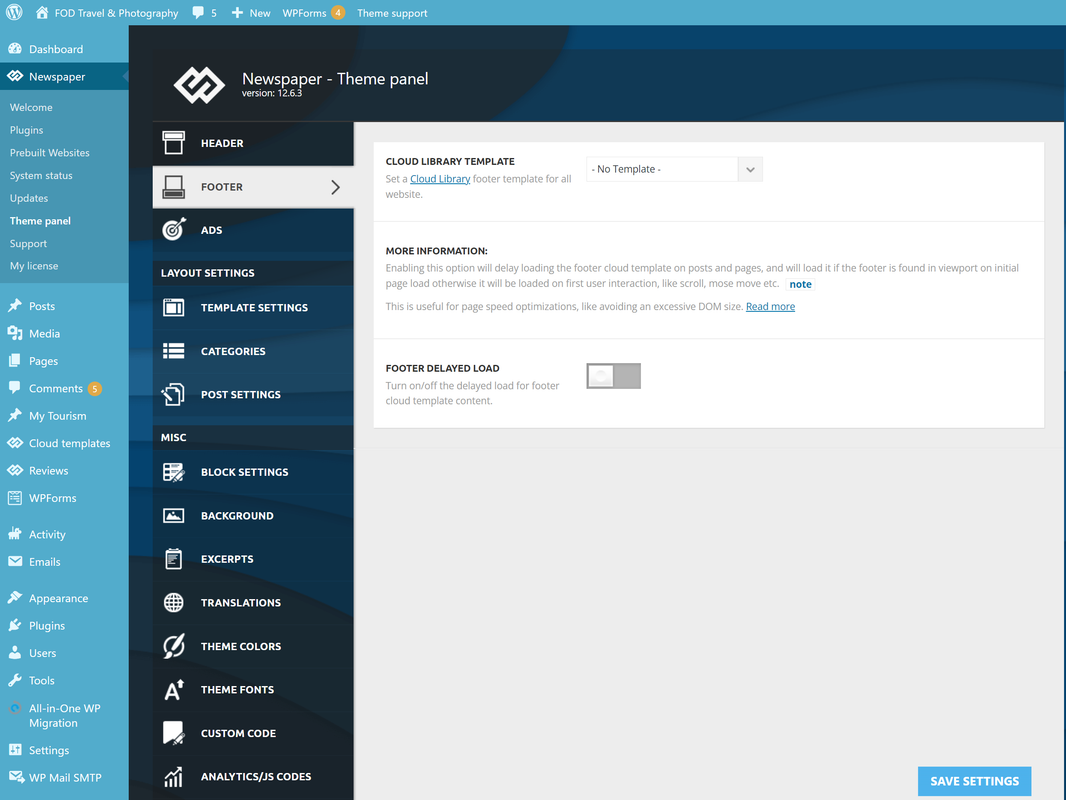The height and width of the screenshot is (800, 1066).
Task: Click the Translations globe icon
Action: click(x=173, y=602)
